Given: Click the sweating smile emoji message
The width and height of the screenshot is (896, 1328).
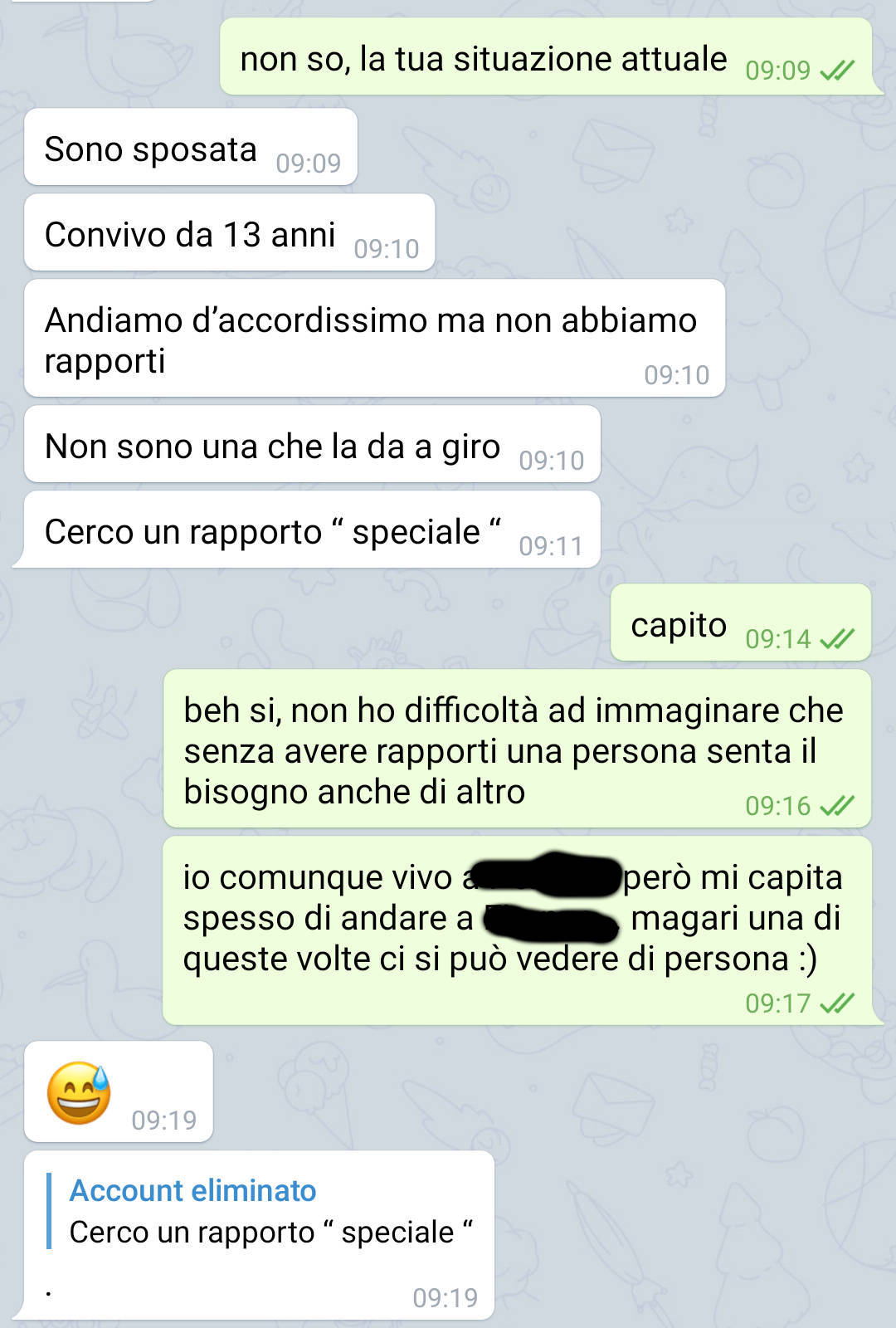Looking at the screenshot, I should point(118,1091).
